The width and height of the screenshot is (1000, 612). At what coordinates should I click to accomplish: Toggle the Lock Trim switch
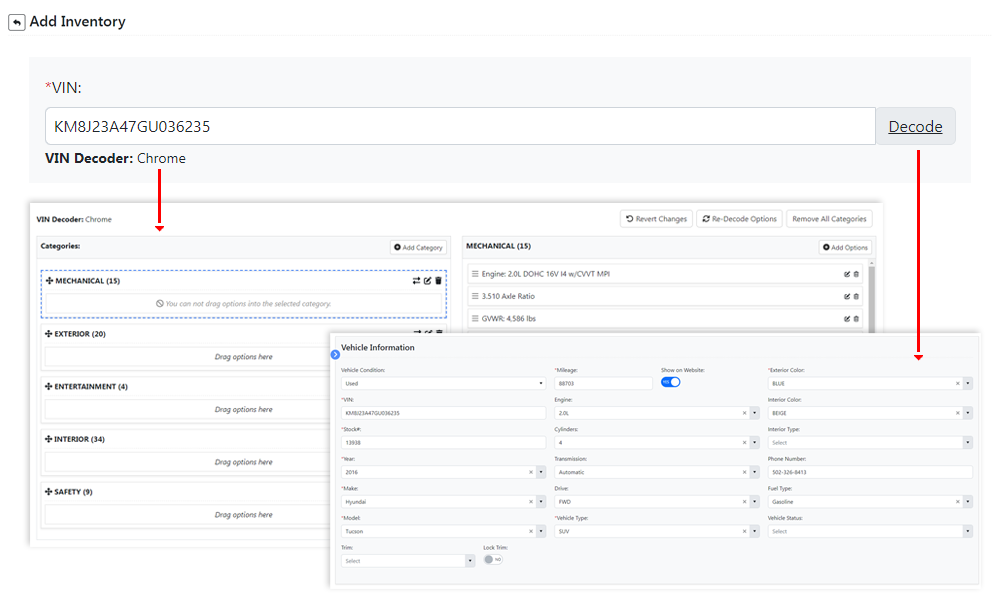493,560
